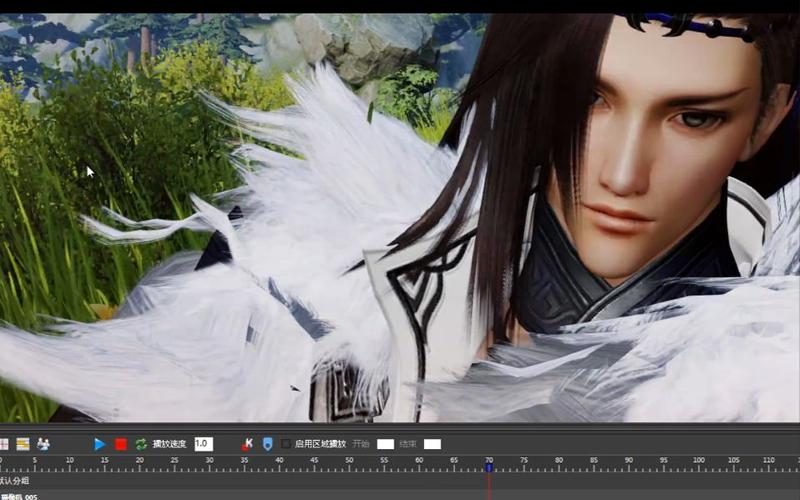Click the blue marker tag icon

(x=268, y=444)
